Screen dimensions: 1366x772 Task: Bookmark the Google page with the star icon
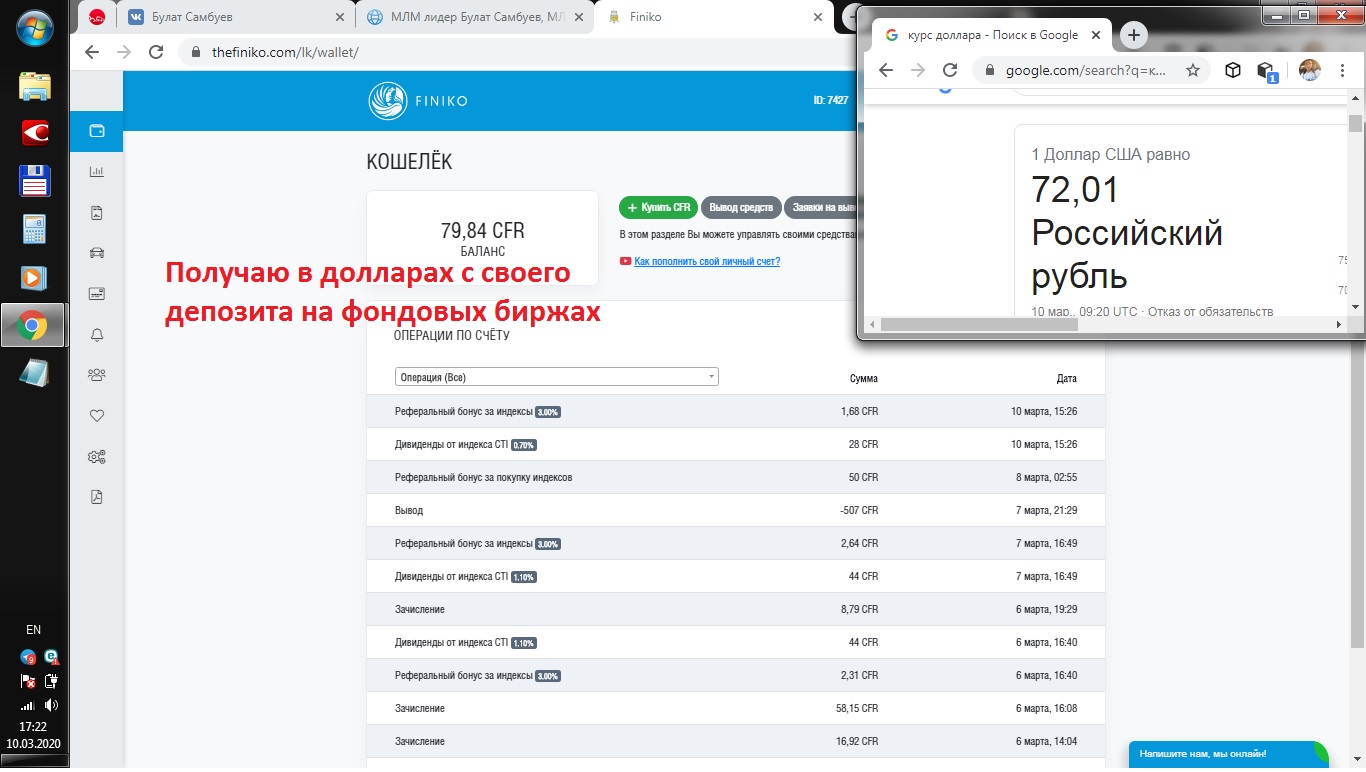(x=1193, y=70)
